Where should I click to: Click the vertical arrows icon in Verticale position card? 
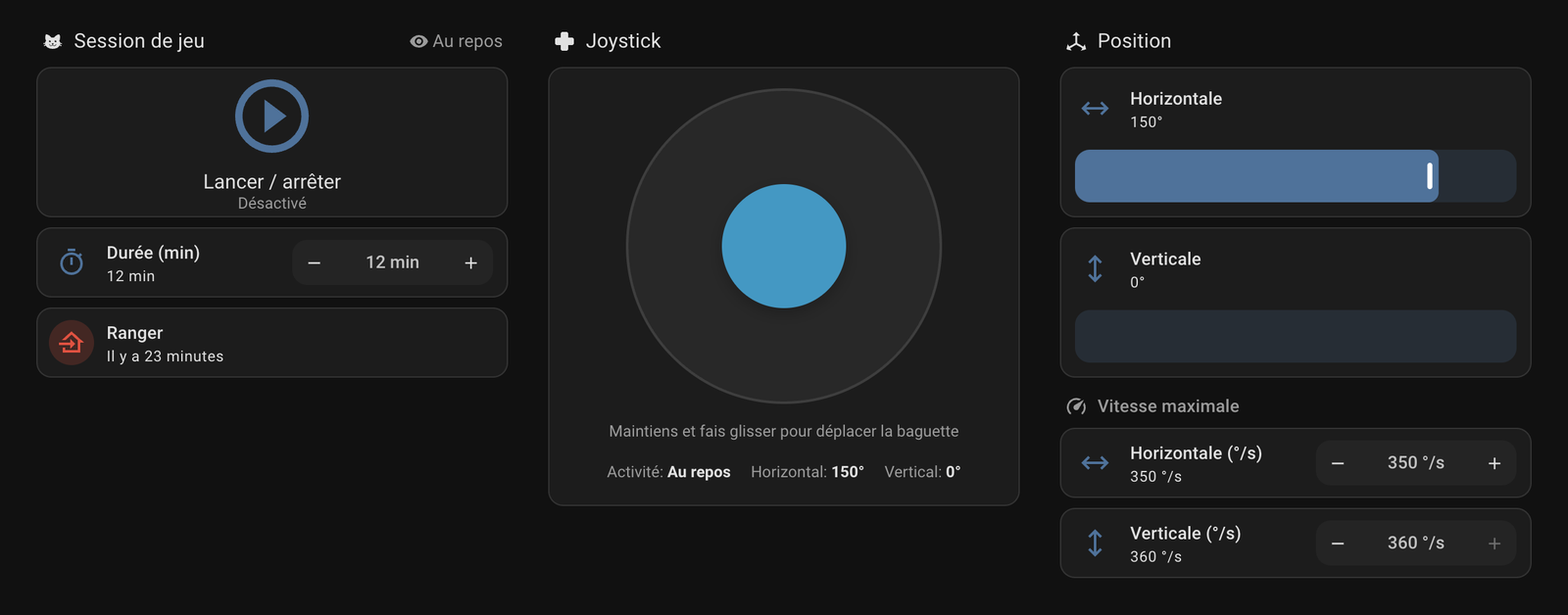tap(1095, 268)
